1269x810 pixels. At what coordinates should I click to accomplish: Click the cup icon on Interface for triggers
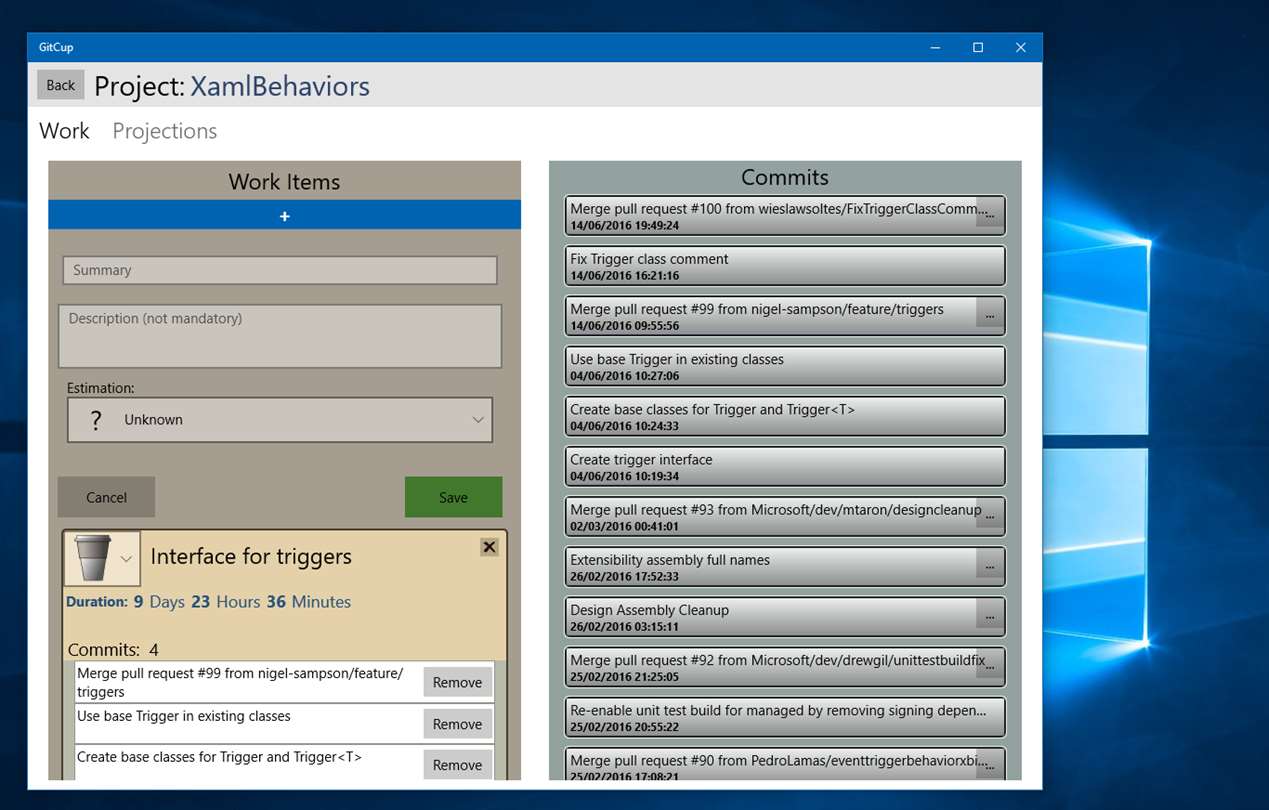click(92, 558)
